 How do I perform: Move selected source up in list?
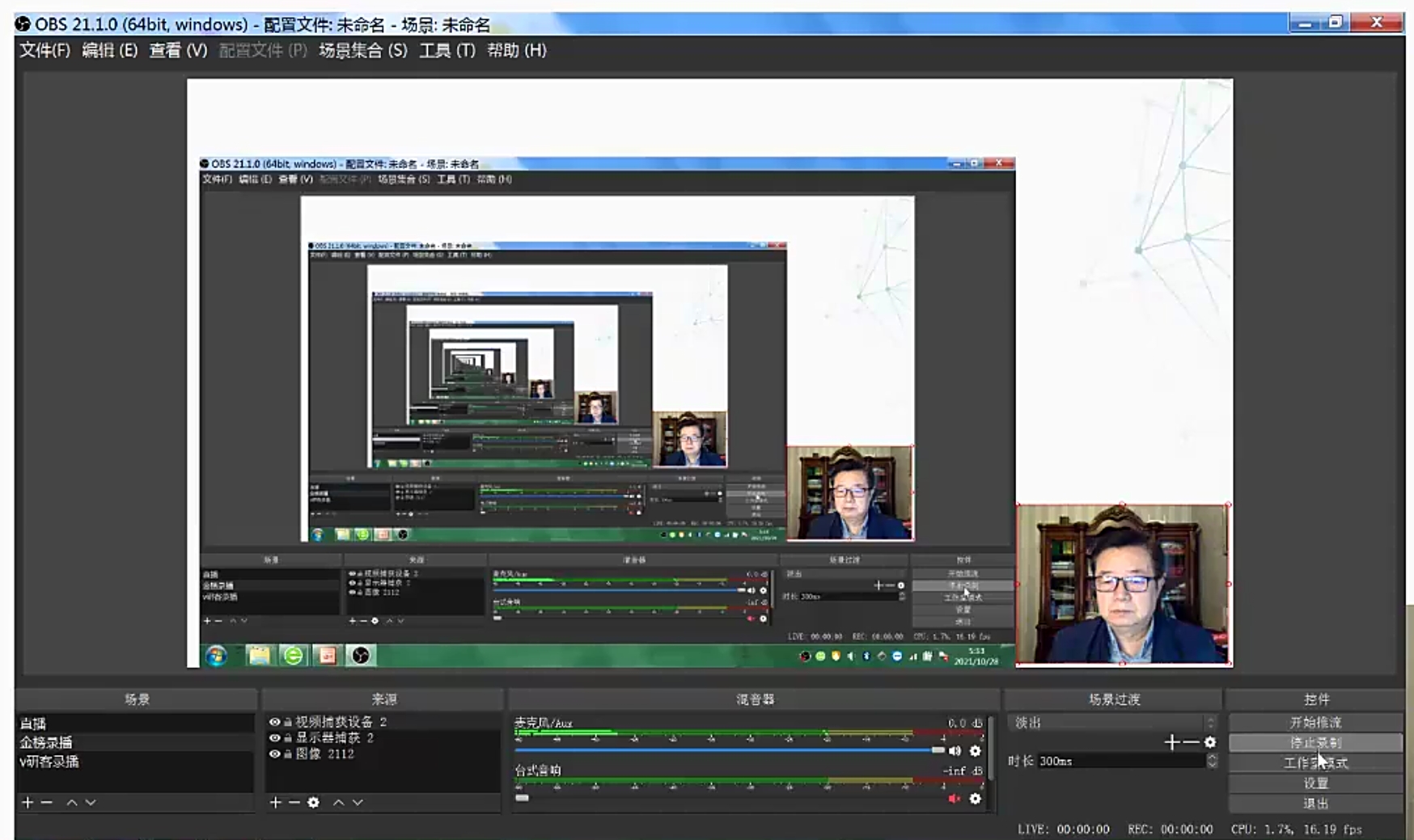coord(338,802)
